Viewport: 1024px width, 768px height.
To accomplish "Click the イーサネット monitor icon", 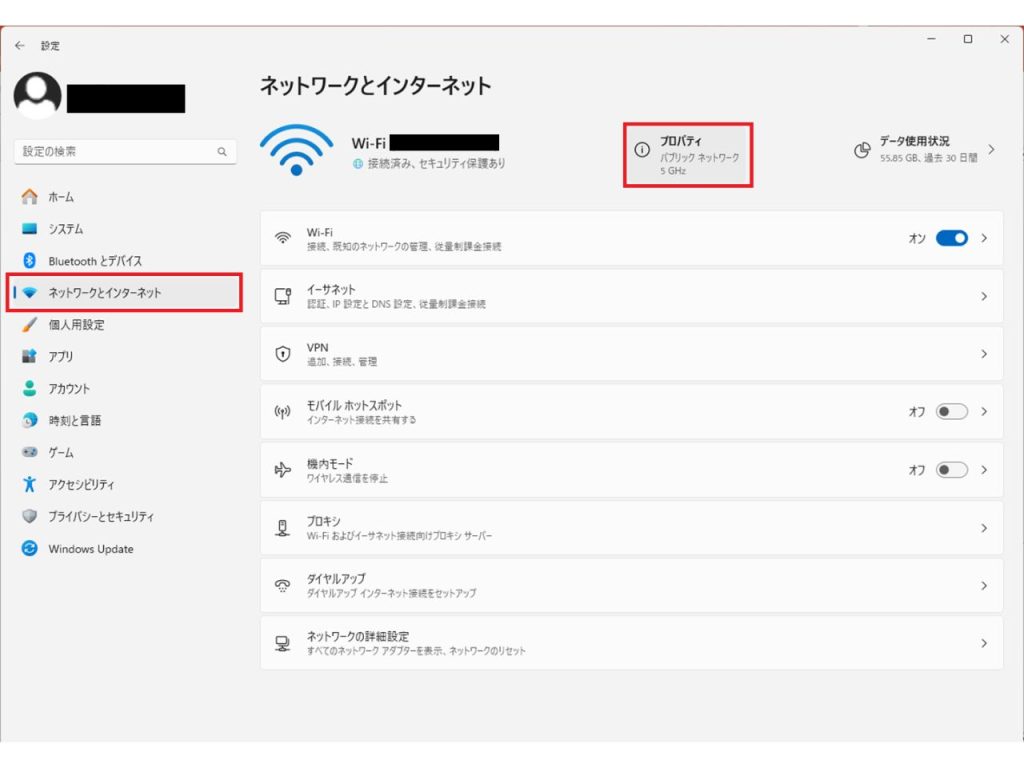I will pyautogui.click(x=282, y=295).
